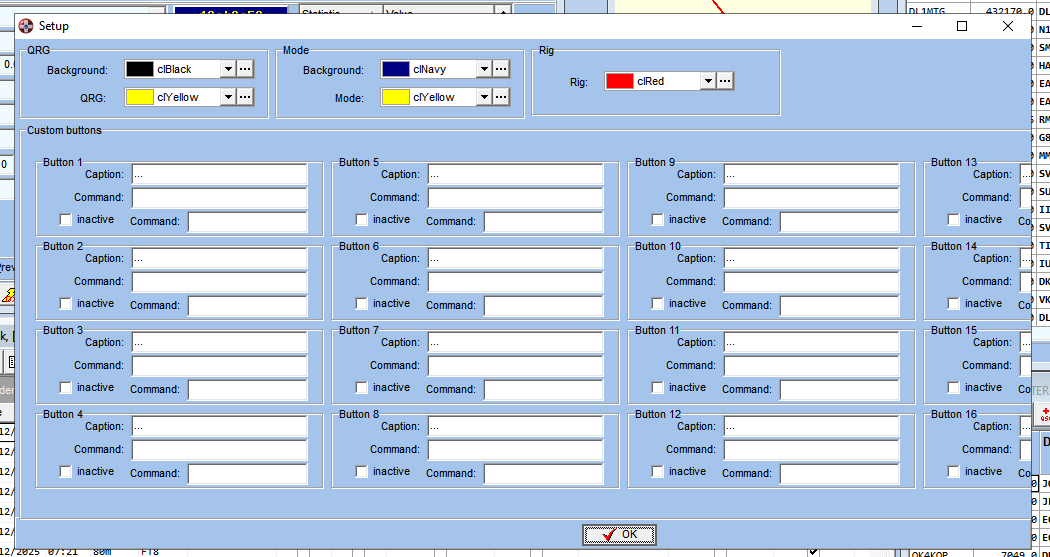Expand QRG Background clBlack dropdown

click(227, 69)
